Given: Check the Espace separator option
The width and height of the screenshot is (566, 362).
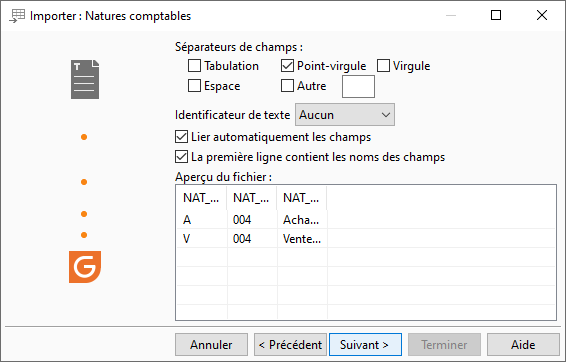Looking at the screenshot, I should 195,86.
